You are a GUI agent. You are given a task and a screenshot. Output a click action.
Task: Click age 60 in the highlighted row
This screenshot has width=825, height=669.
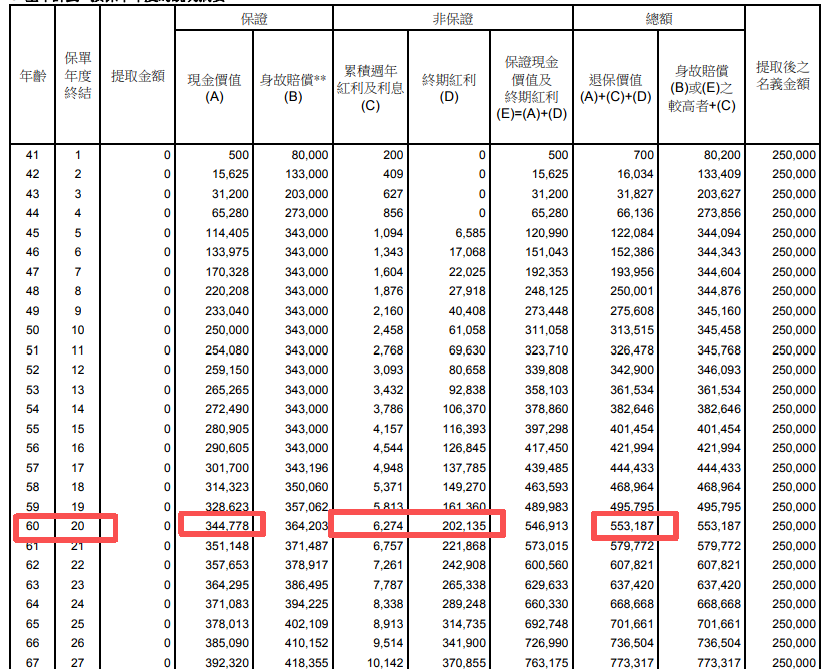[32, 525]
